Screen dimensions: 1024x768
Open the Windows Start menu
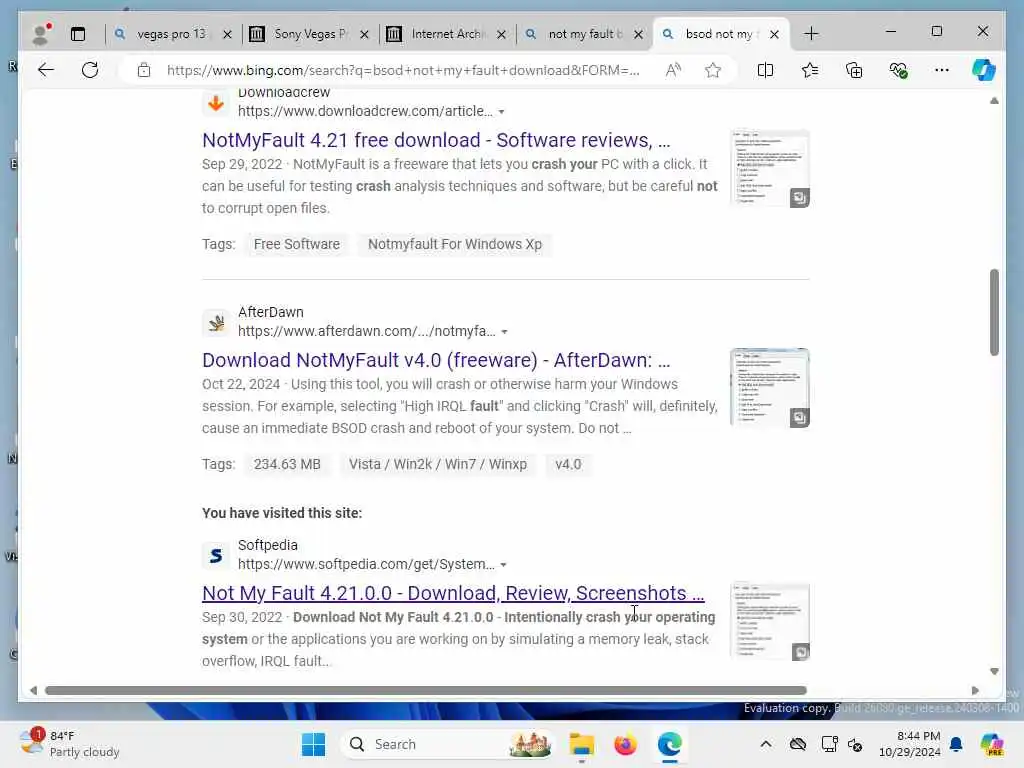(313, 744)
